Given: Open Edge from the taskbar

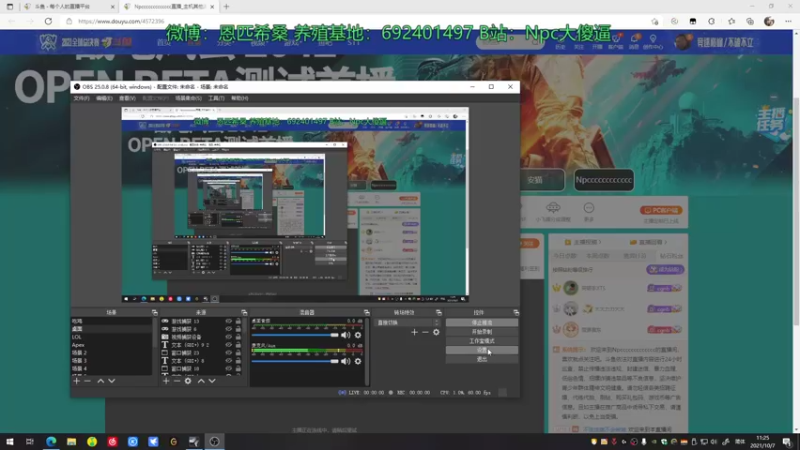Looking at the screenshot, I should click(x=51, y=441).
